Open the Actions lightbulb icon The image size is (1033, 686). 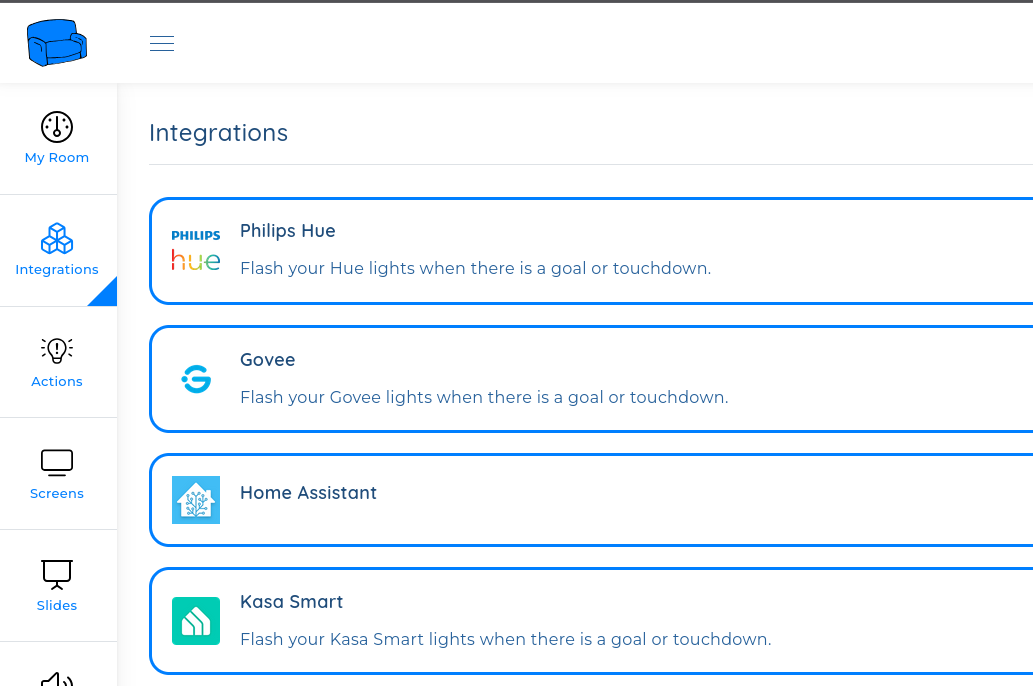pos(57,351)
